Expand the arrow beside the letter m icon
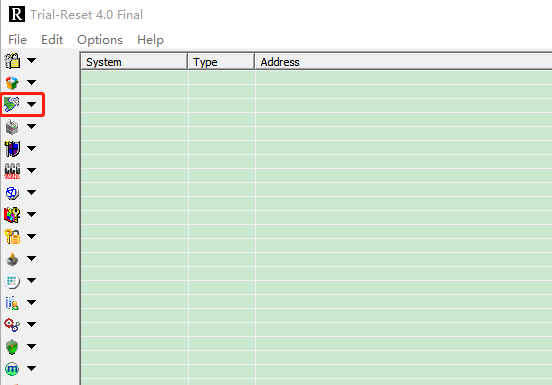Viewport: 552px width, 385px height. point(32,368)
